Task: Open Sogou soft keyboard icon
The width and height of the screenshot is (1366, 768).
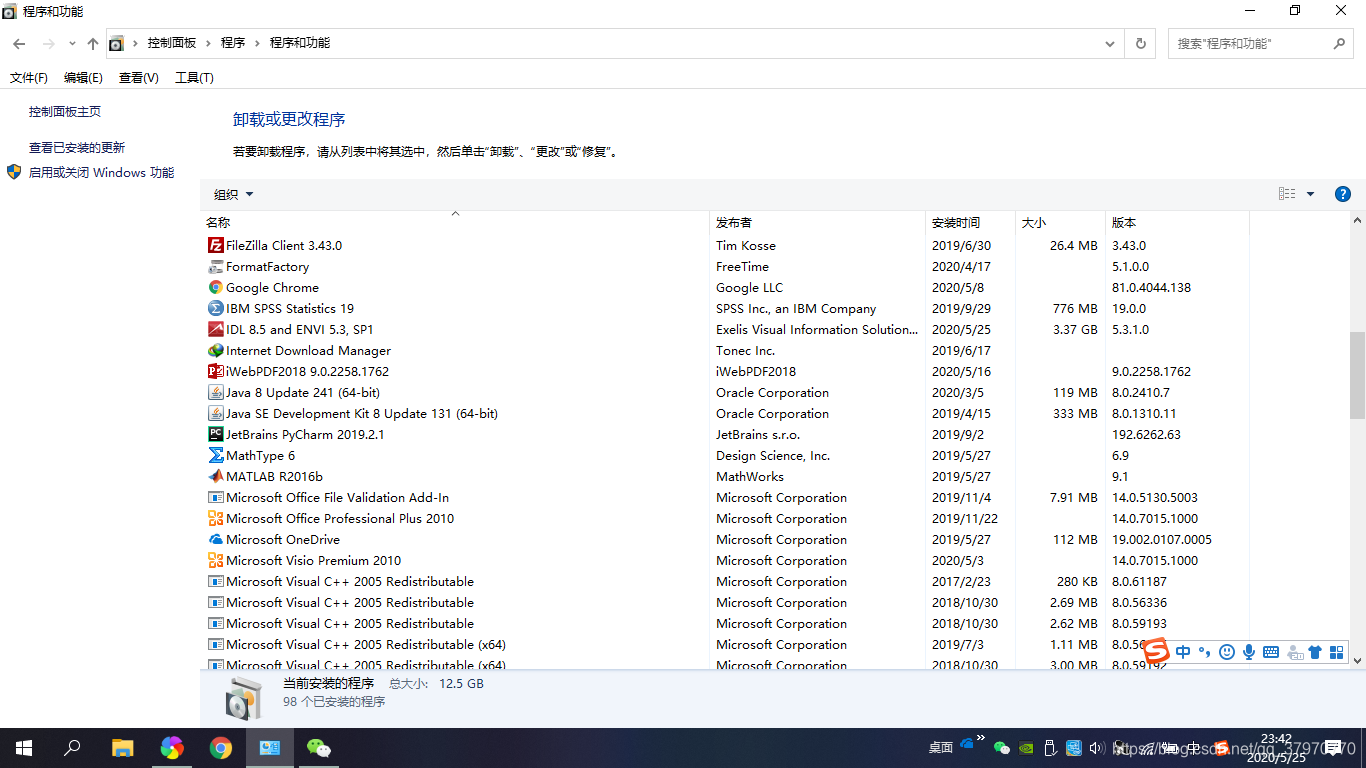Action: [1271, 652]
